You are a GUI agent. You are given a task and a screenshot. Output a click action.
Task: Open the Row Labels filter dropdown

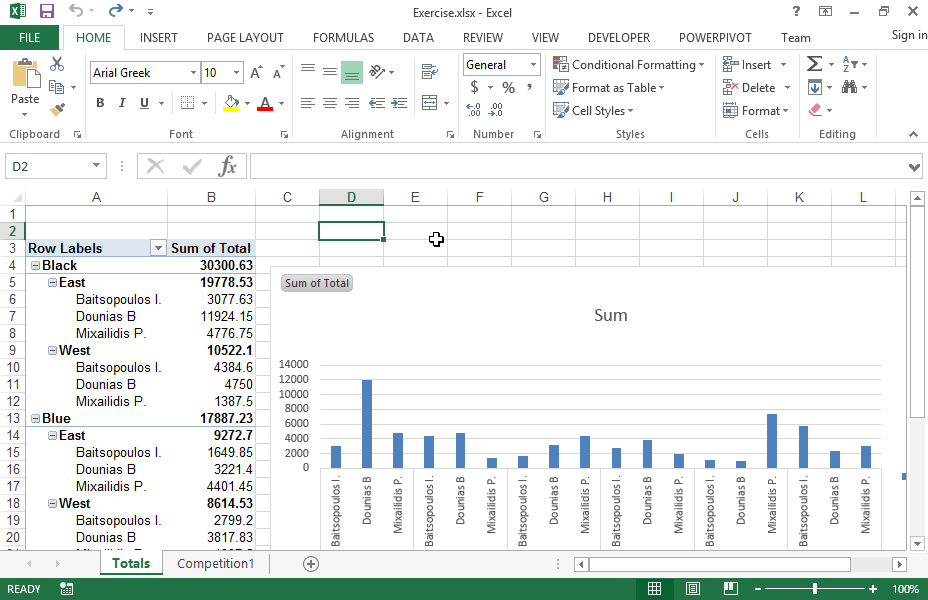158,249
